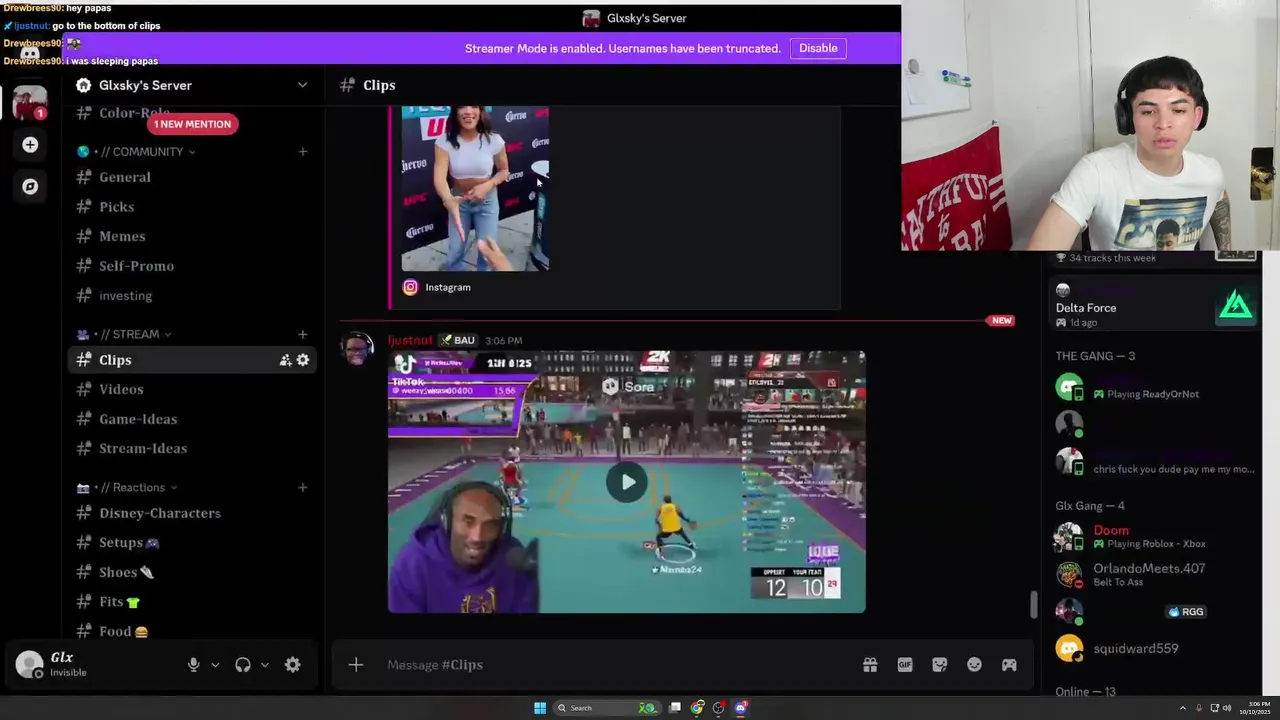Open Chrome from taskbar
The image size is (1280, 720).
pyautogui.click(x=697, y=708)
